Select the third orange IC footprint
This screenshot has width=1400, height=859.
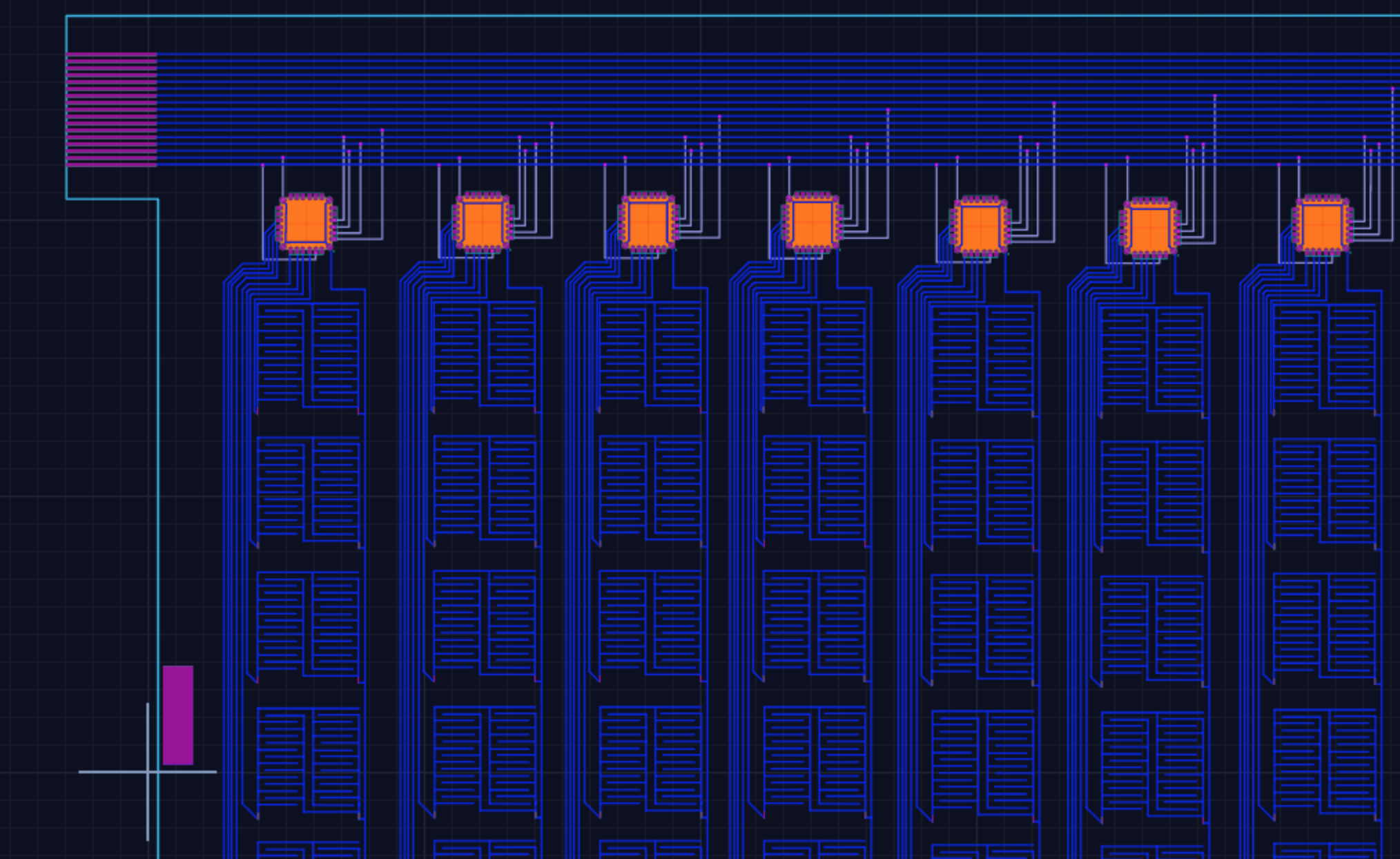pyautogui.click(x=647, y=222)
